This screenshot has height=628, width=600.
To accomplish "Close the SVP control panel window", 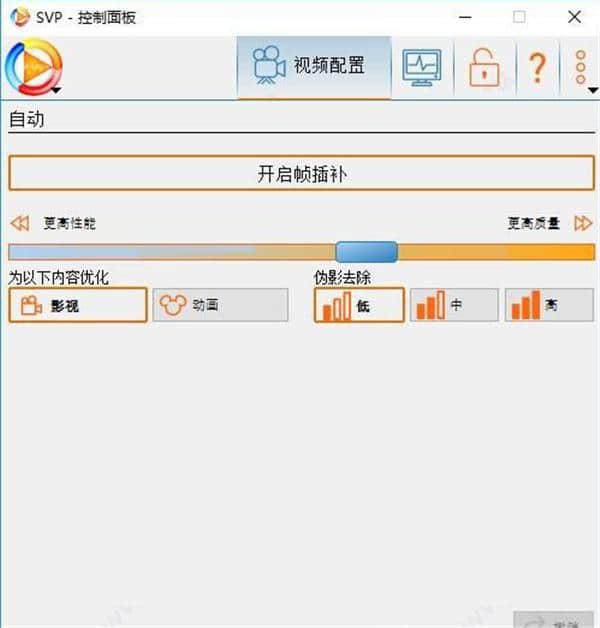I will coord(574,17).
